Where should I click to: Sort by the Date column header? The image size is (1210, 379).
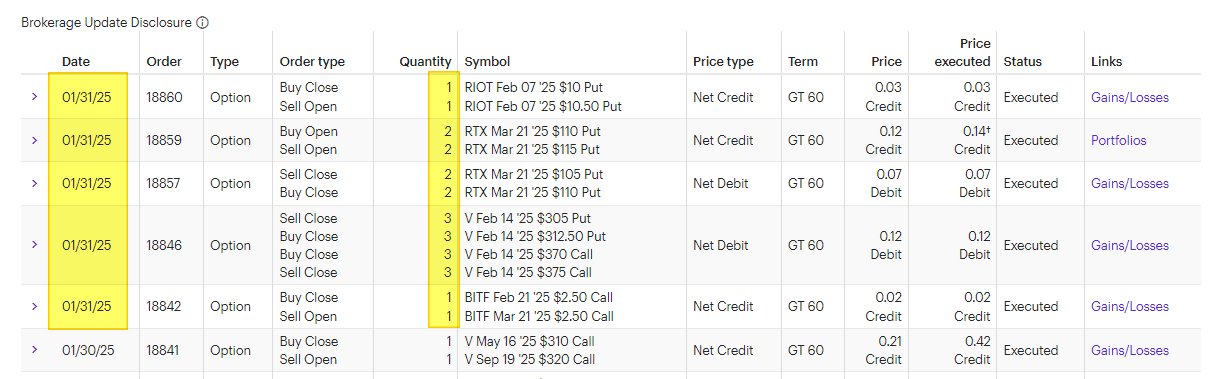[76, 61]
